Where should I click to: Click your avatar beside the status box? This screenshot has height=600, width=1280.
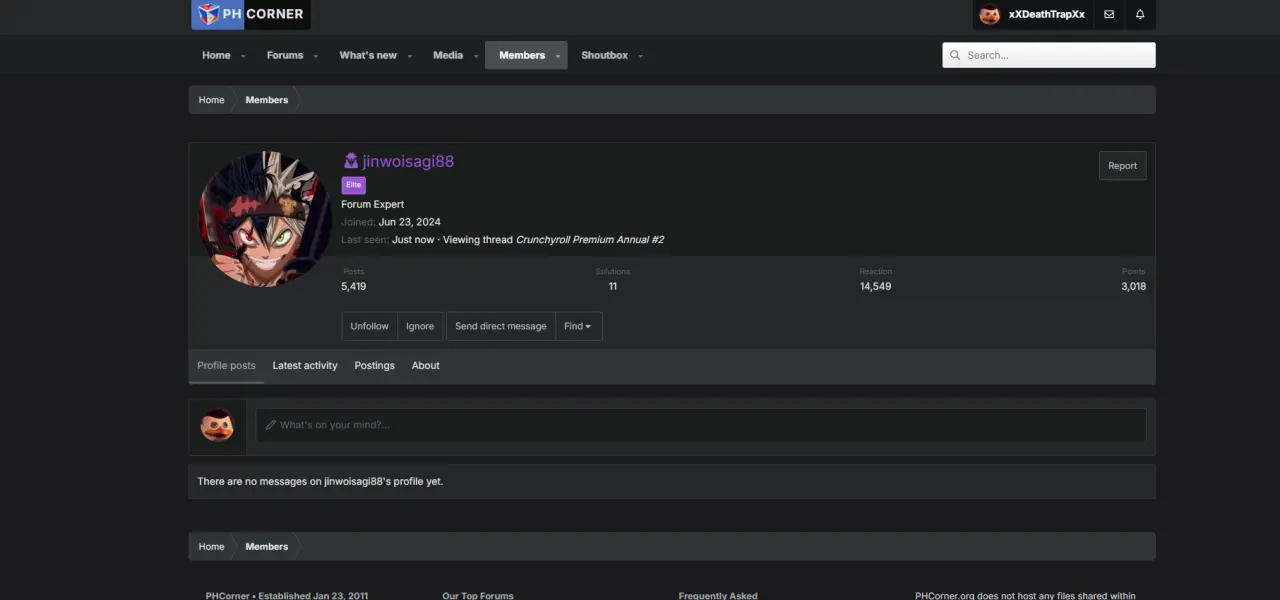point(217,425)
